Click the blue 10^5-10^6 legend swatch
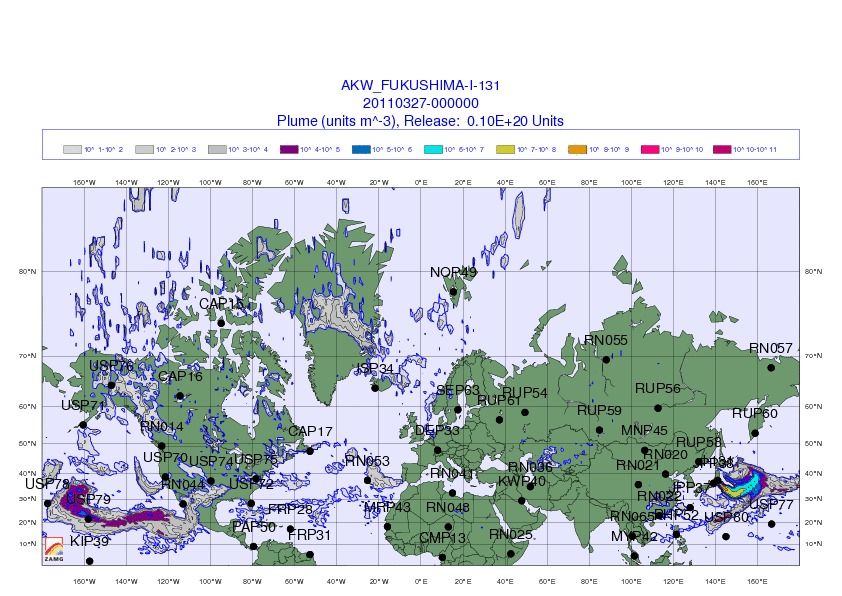Screen dimensions: 842x596 pyautogui.click(x=361, y=149)
